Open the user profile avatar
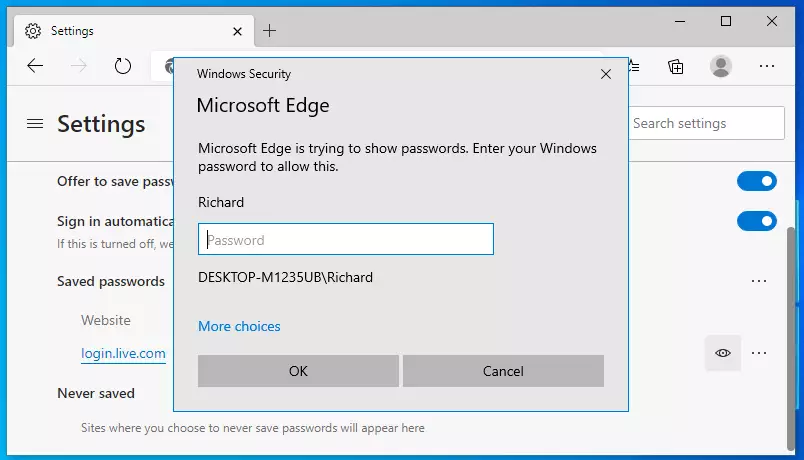The width and height of the screenshot is (804, 460). (720, 66)
